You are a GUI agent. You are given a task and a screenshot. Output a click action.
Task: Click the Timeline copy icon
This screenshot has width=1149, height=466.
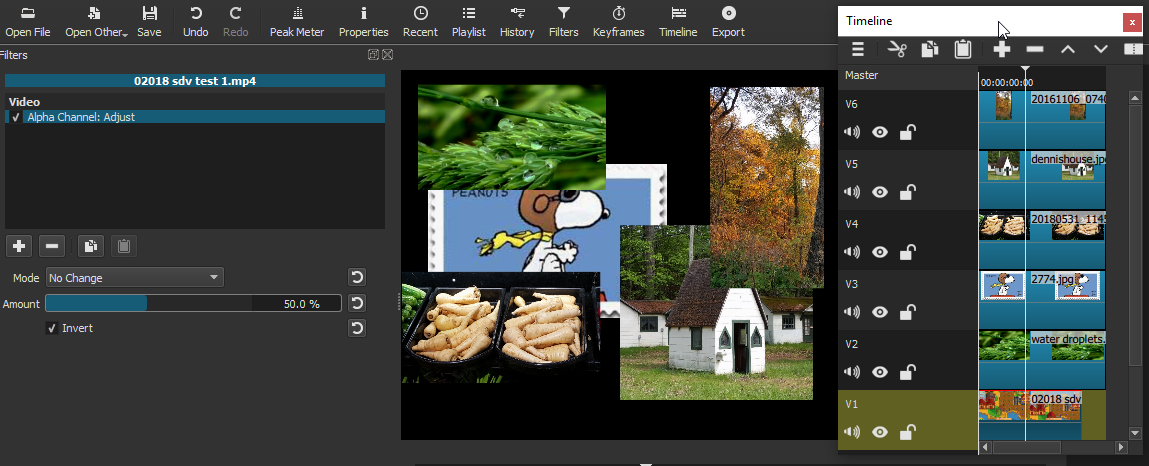[x=930, y=49]
